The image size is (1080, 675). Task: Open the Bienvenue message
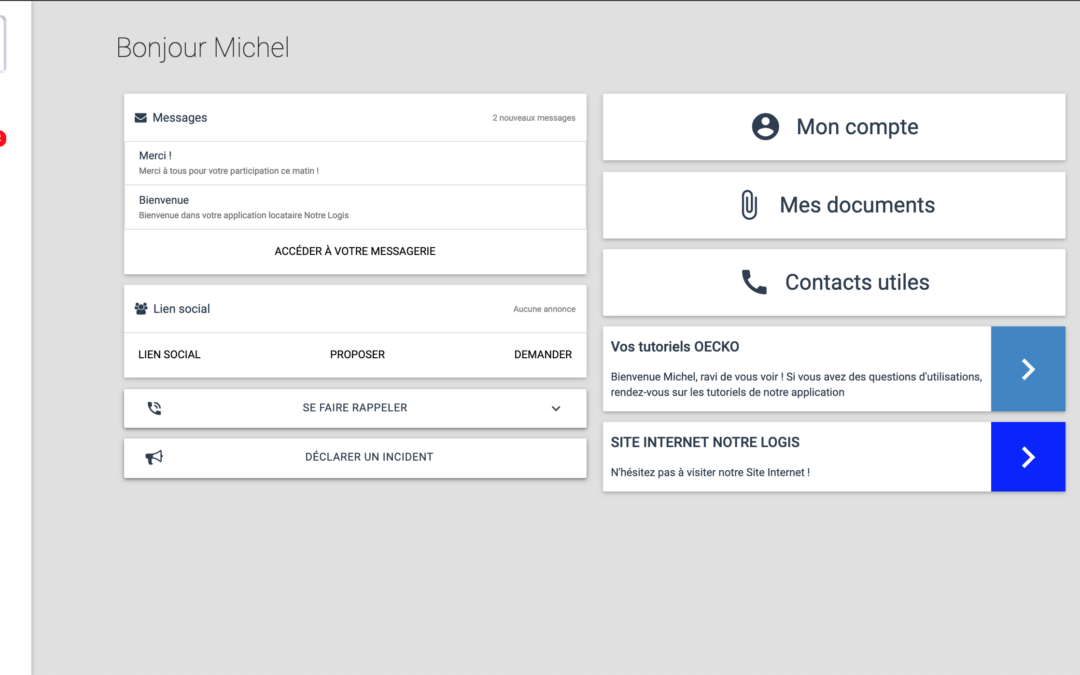[x=355, y=207]
